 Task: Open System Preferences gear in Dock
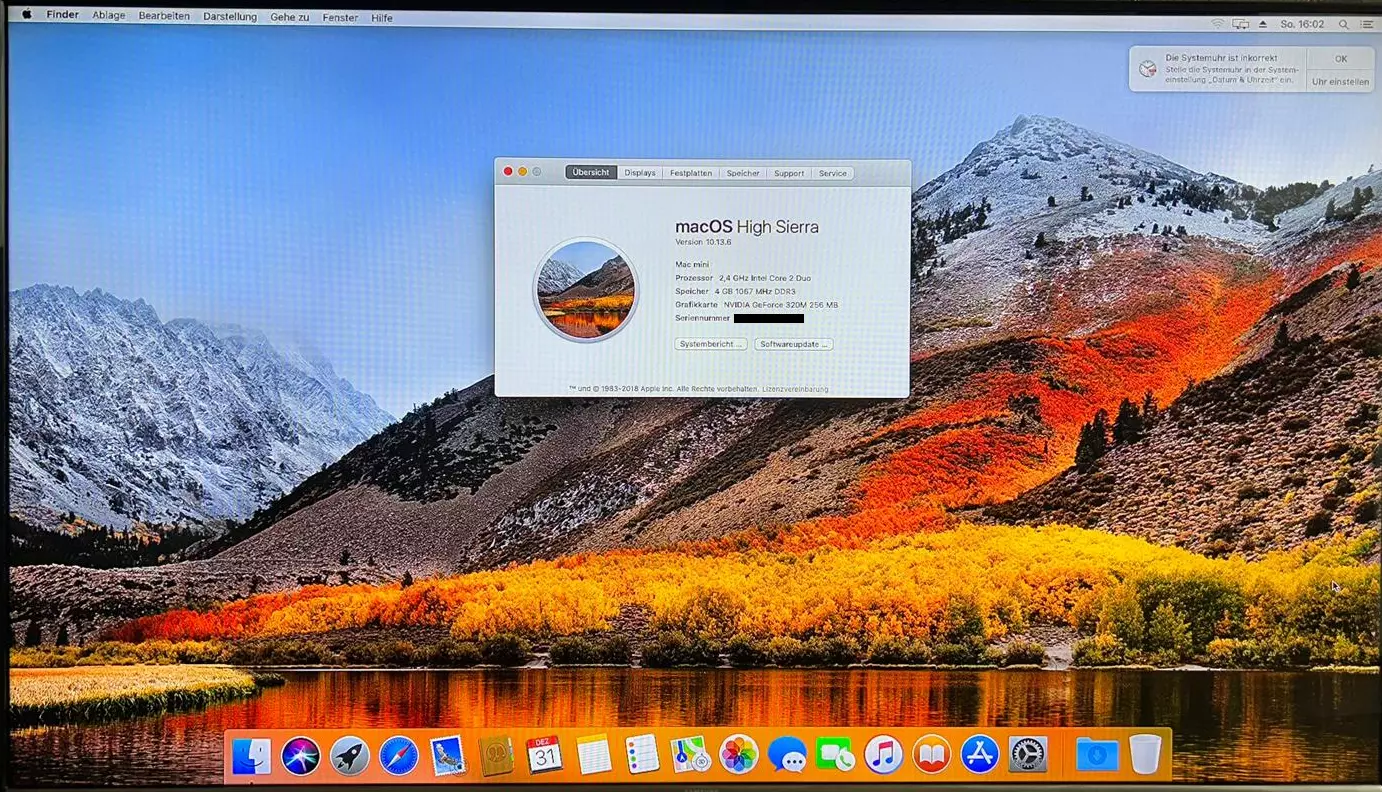pos(1028,755)
